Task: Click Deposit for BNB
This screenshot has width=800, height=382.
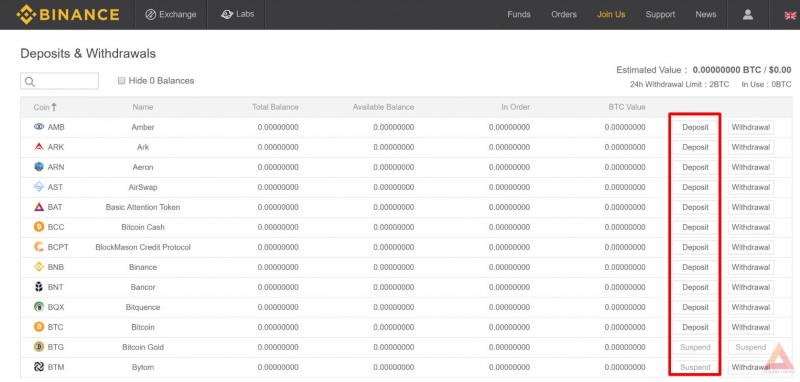Action: [695, 267]
